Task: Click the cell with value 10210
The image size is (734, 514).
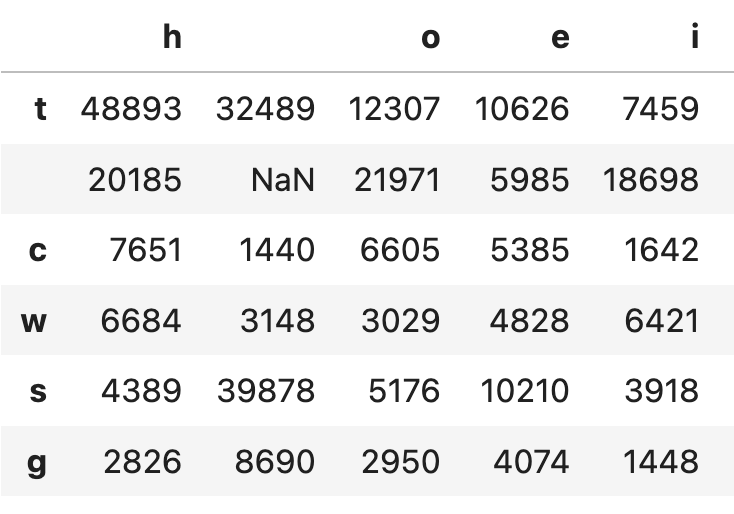Action: (x=524, y=391)
